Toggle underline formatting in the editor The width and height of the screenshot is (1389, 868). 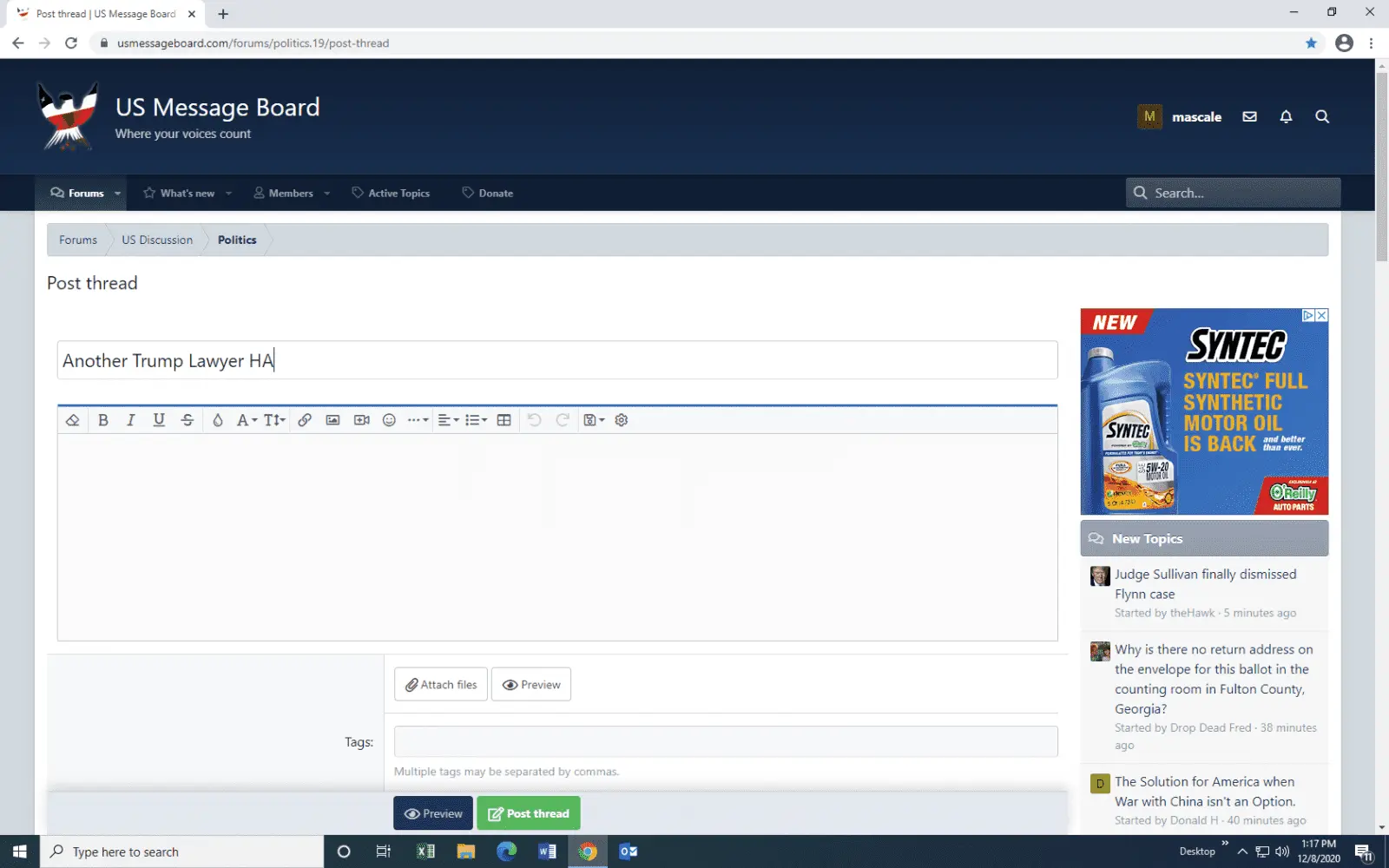click(x=159, y=420)
